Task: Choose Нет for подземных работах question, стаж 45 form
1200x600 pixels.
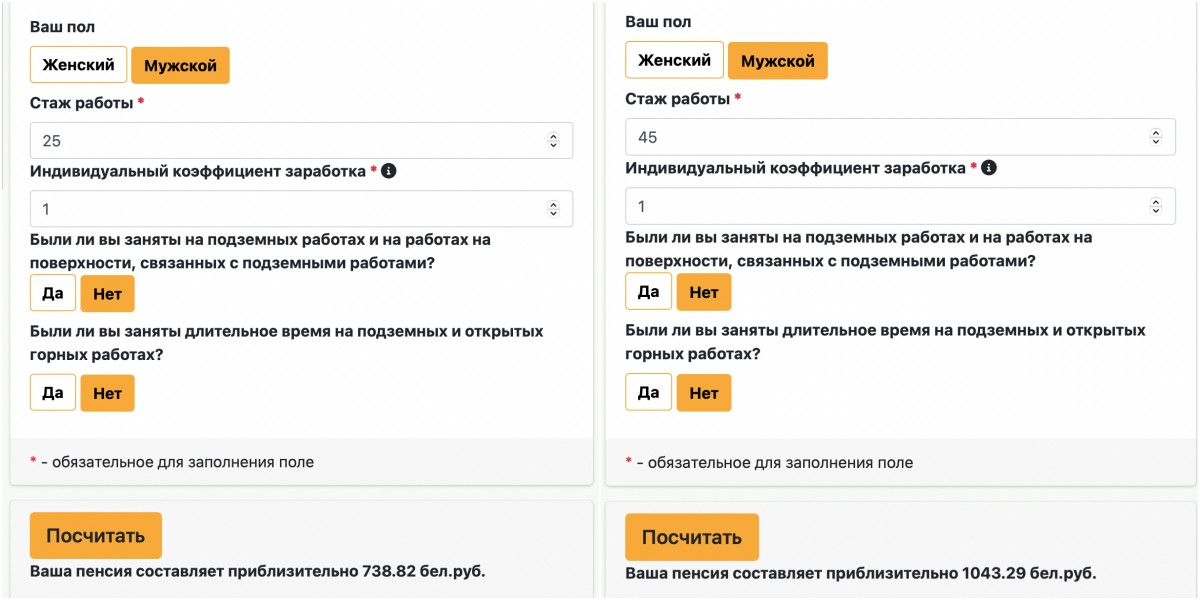Action: (x=704, y=292)
